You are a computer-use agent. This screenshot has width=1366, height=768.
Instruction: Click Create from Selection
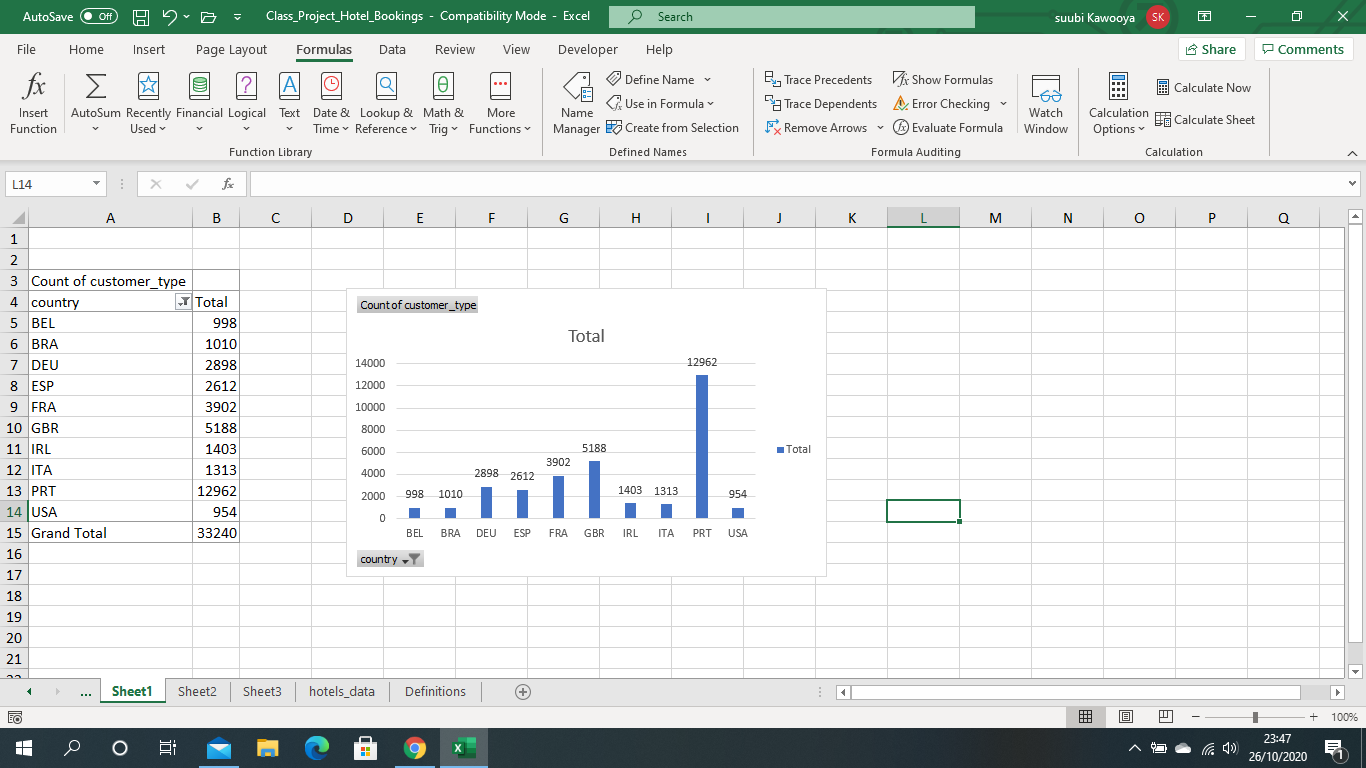click(x=672, y=128)
